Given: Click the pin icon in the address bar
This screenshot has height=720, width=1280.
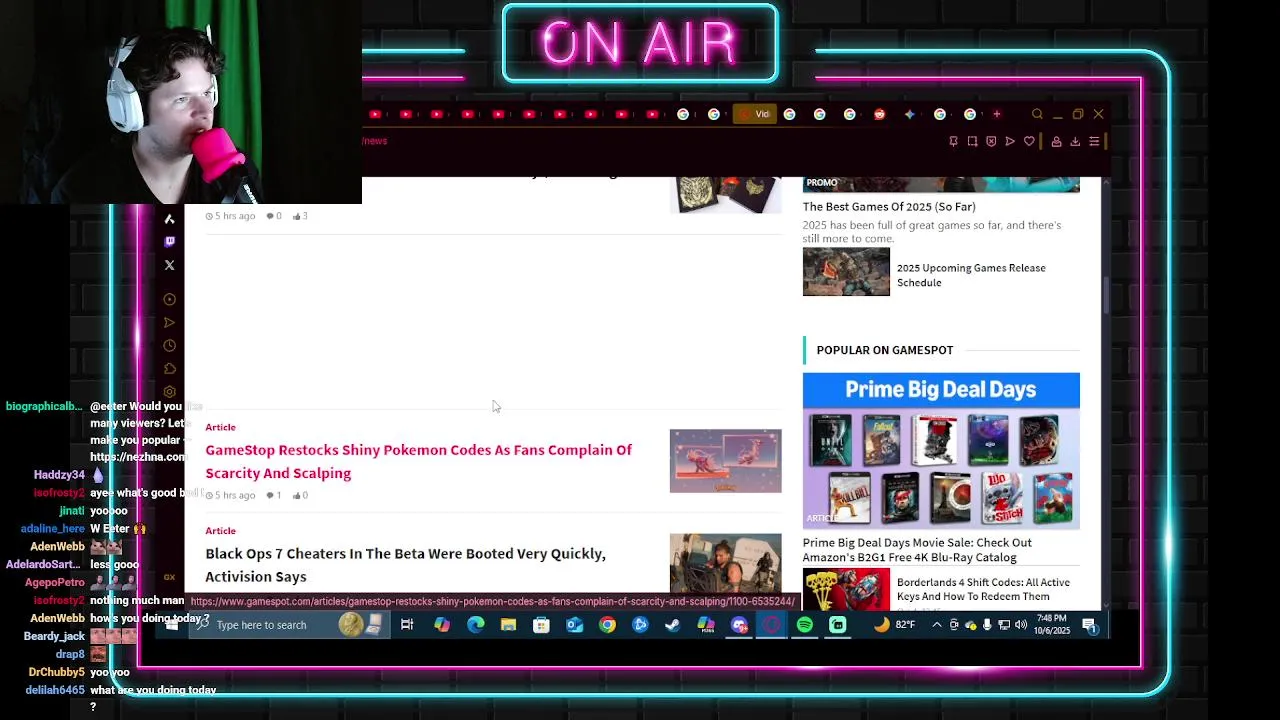Looking at the screenshot, I should [953, 141].
